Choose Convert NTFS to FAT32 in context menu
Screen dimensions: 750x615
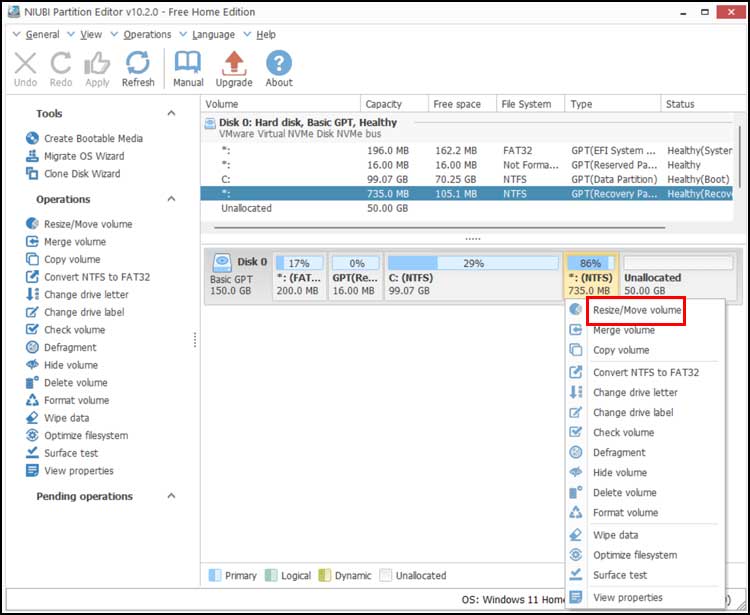645,372
